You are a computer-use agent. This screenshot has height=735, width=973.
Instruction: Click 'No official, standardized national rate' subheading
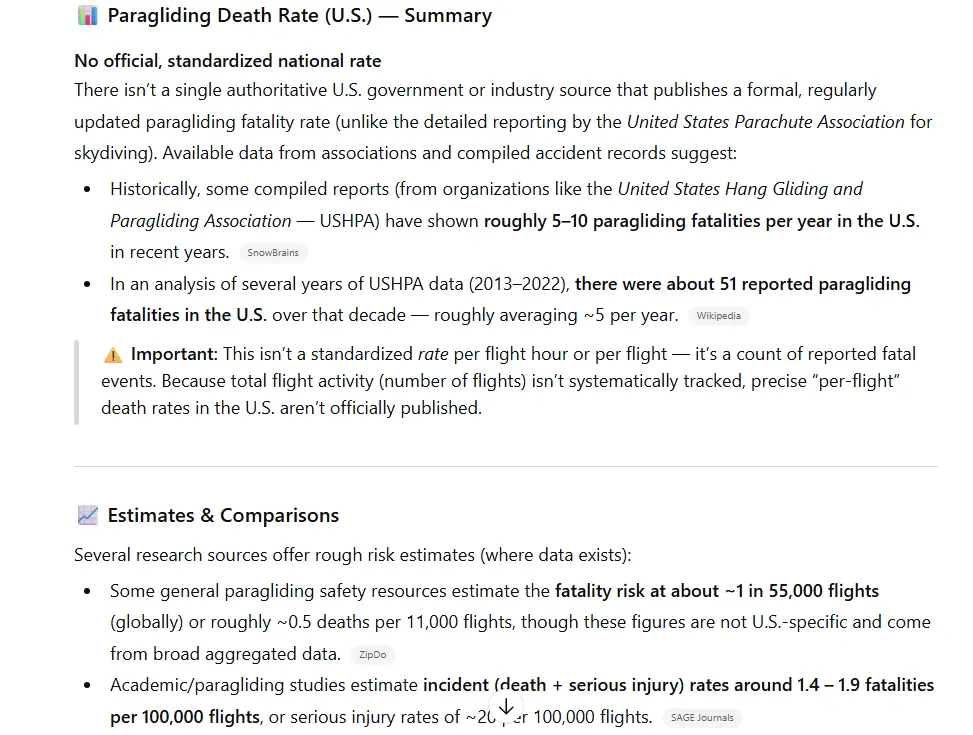pyautogui.click(x=227, y=61)
